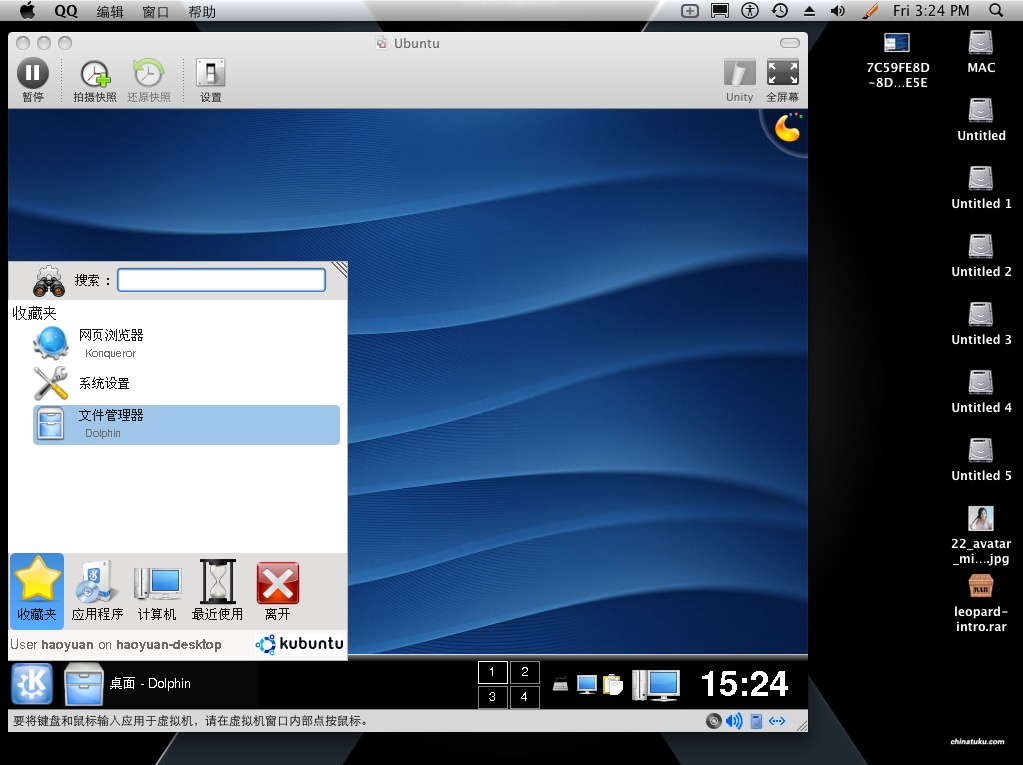This screenshot has height=765, width=1023.
Task: Click the sound device status icon
Action: pyautogui.click(x=734, y=721)
